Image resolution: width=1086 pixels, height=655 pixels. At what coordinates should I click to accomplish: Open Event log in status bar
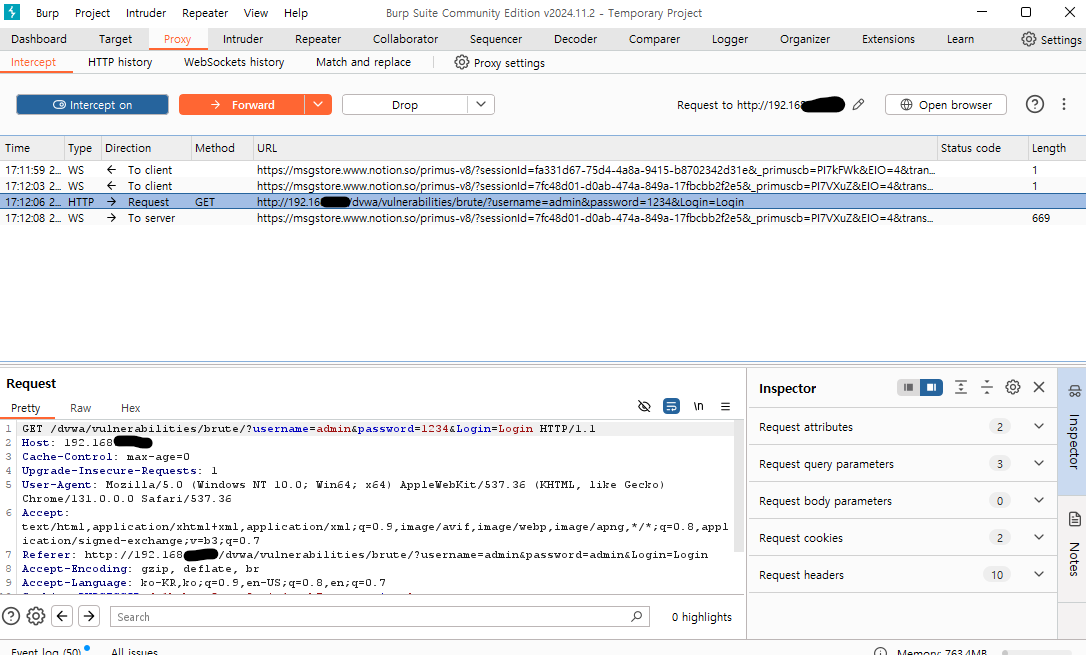click(x=46, y=651)
